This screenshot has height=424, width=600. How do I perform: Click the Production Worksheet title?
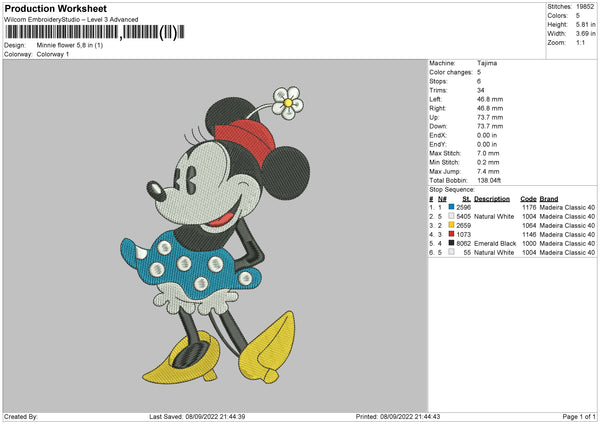[51, 7]
